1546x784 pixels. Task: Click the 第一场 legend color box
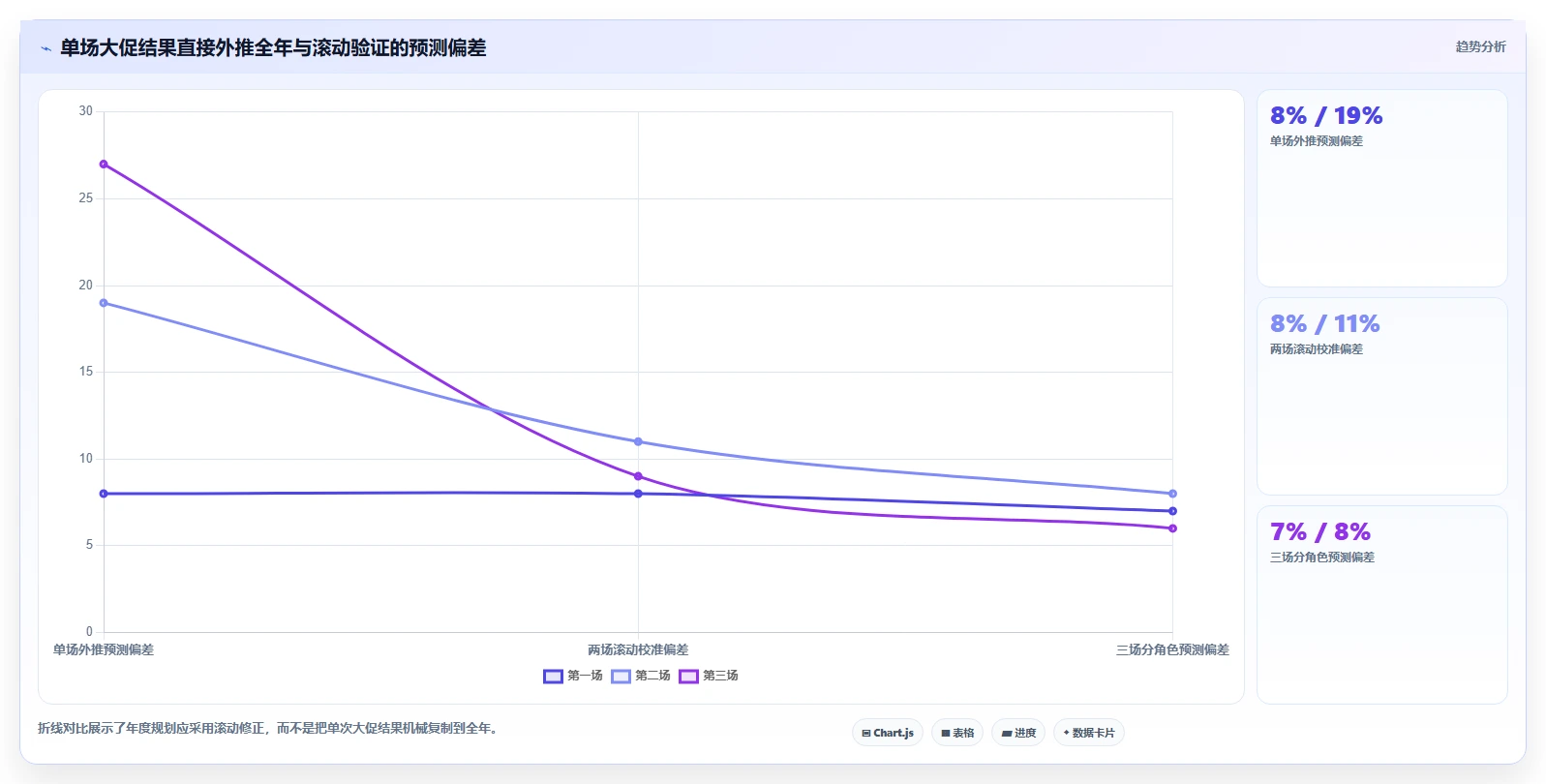pyautogui.click(x=553, y=677)
